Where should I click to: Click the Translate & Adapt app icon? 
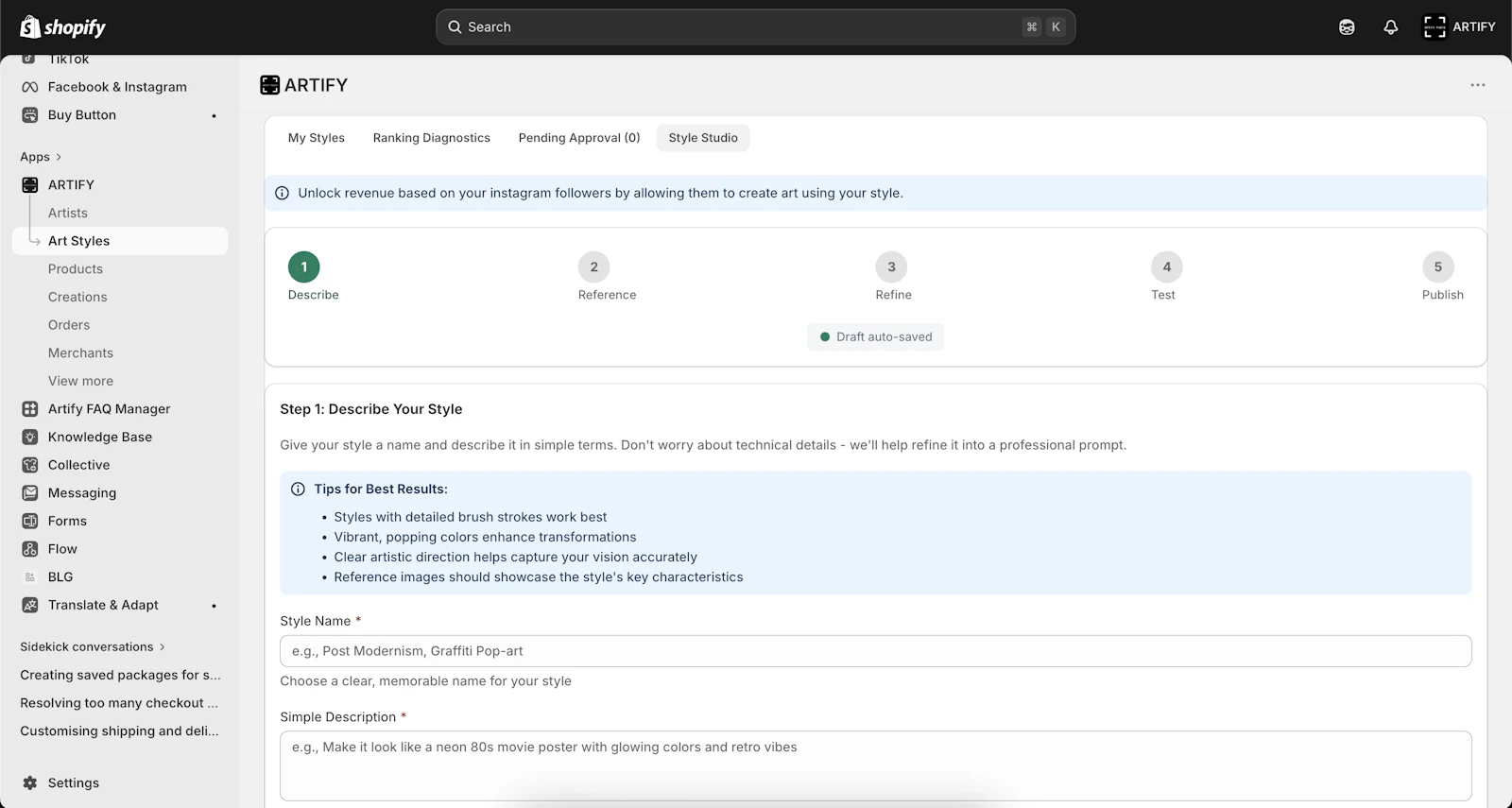[30, 606]
